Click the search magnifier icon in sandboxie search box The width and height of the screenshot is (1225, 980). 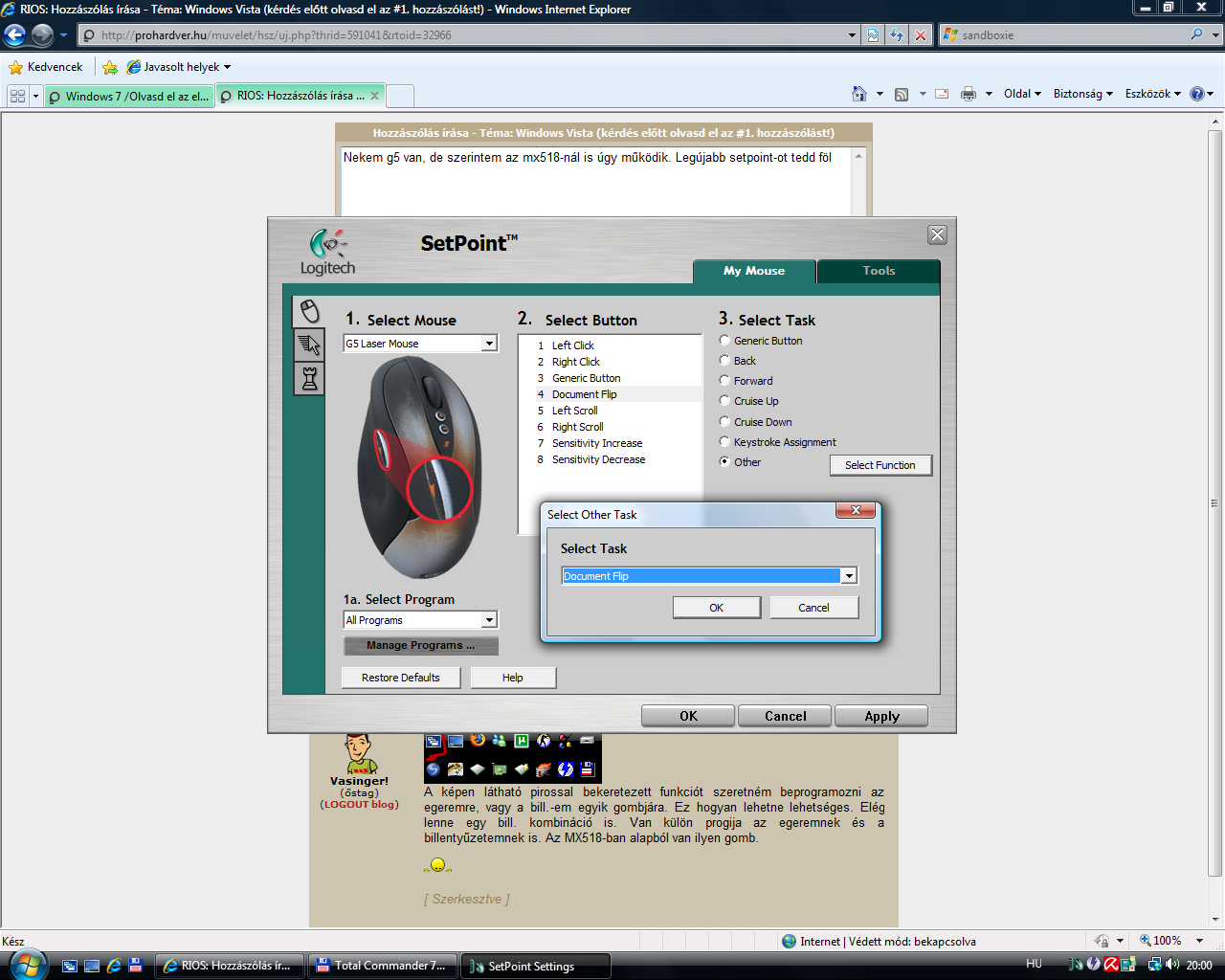[1196, 34]
